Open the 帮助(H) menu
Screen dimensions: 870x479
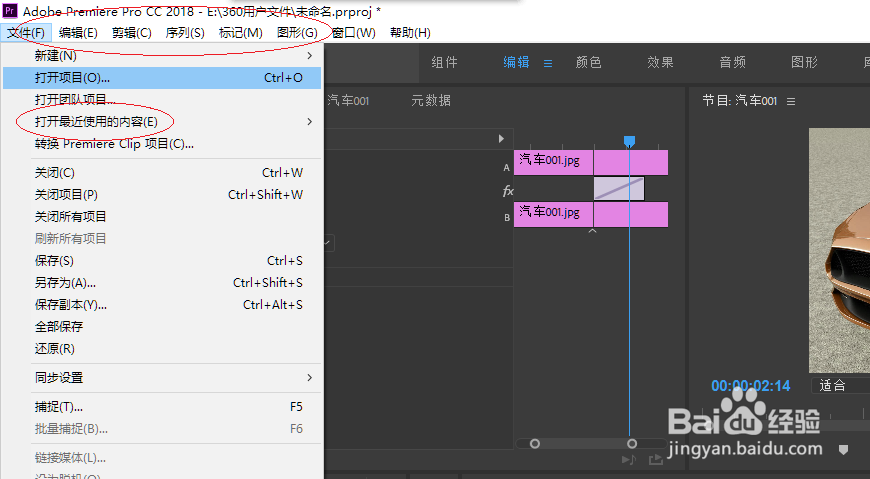(x=410, y=33)
